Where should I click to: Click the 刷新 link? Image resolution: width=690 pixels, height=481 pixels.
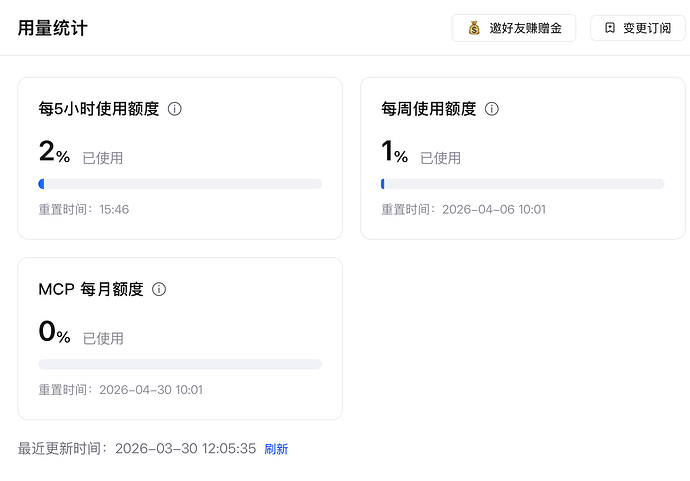pyautogui.click(x=276, y=449)
